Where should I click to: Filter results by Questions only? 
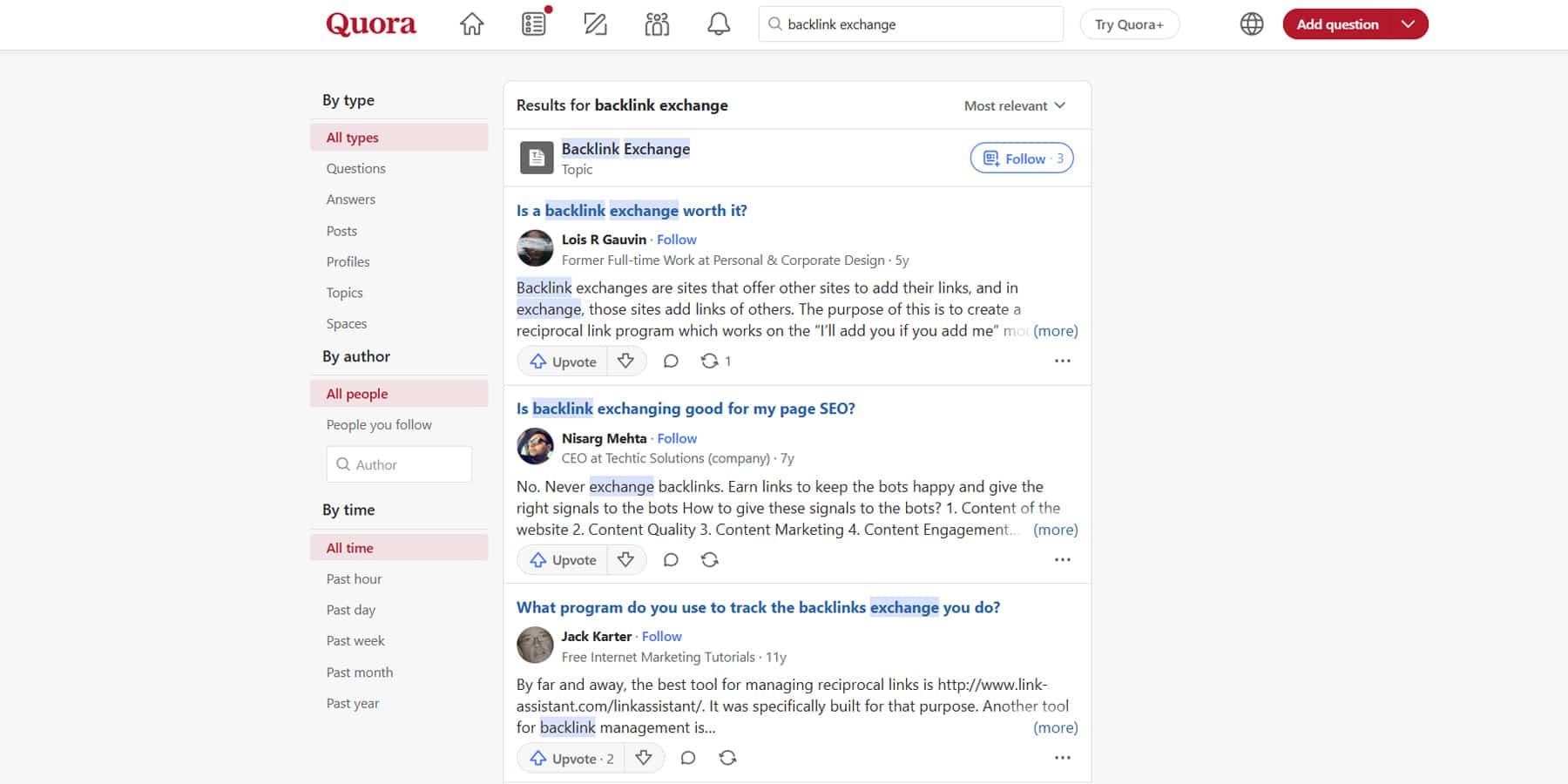pyautogui.click(x=355, y=168)
